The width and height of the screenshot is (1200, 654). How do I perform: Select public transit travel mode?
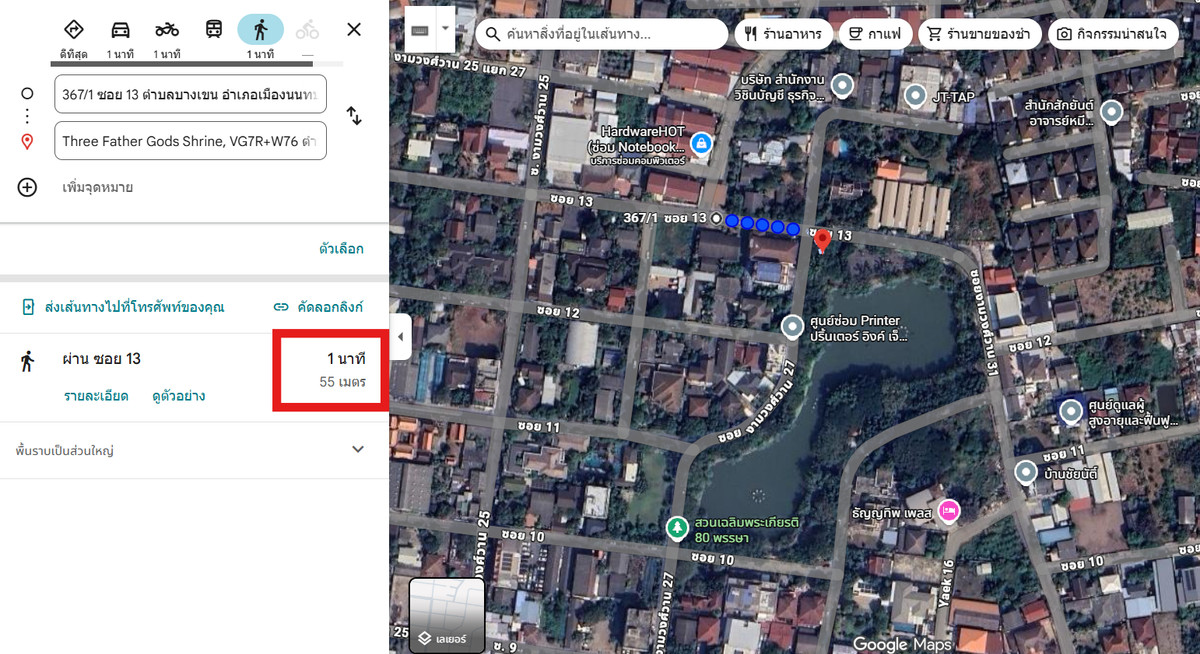click(x=214, y=30)
